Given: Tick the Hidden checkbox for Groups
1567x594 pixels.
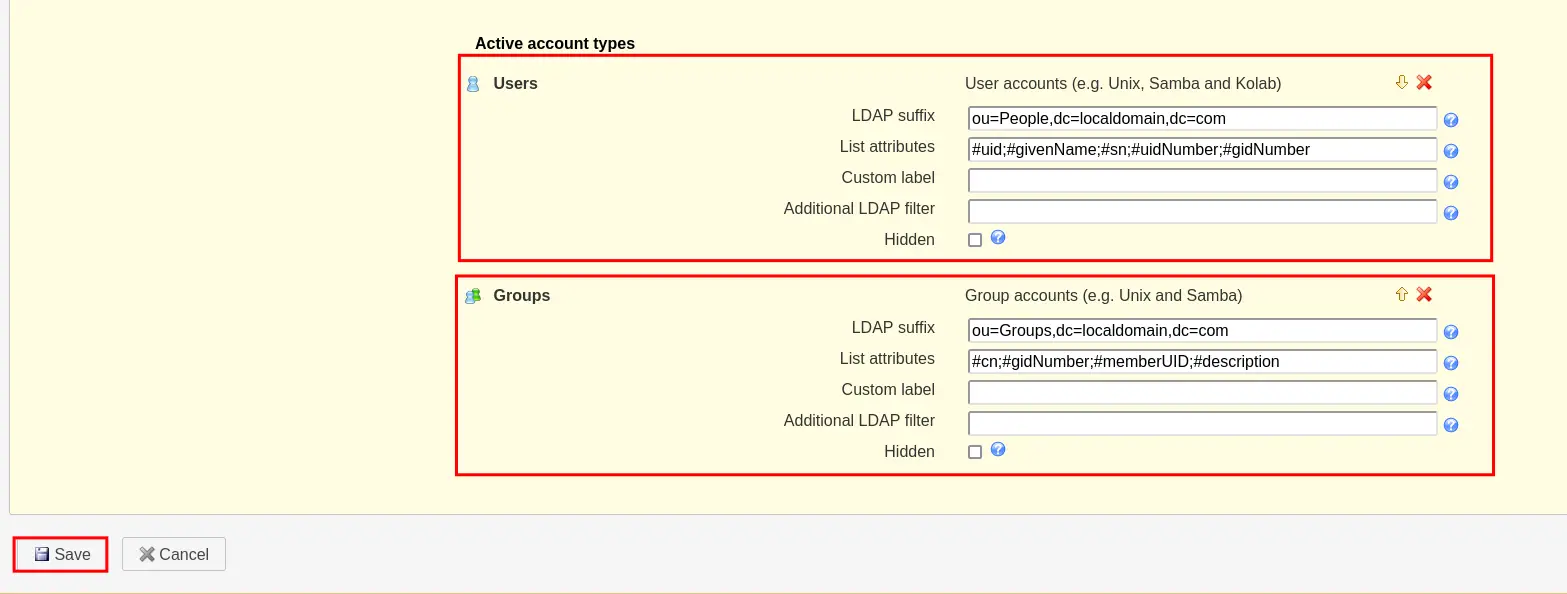Looking at the screenshot, I should pyautogui.click(x=975, y=452).
